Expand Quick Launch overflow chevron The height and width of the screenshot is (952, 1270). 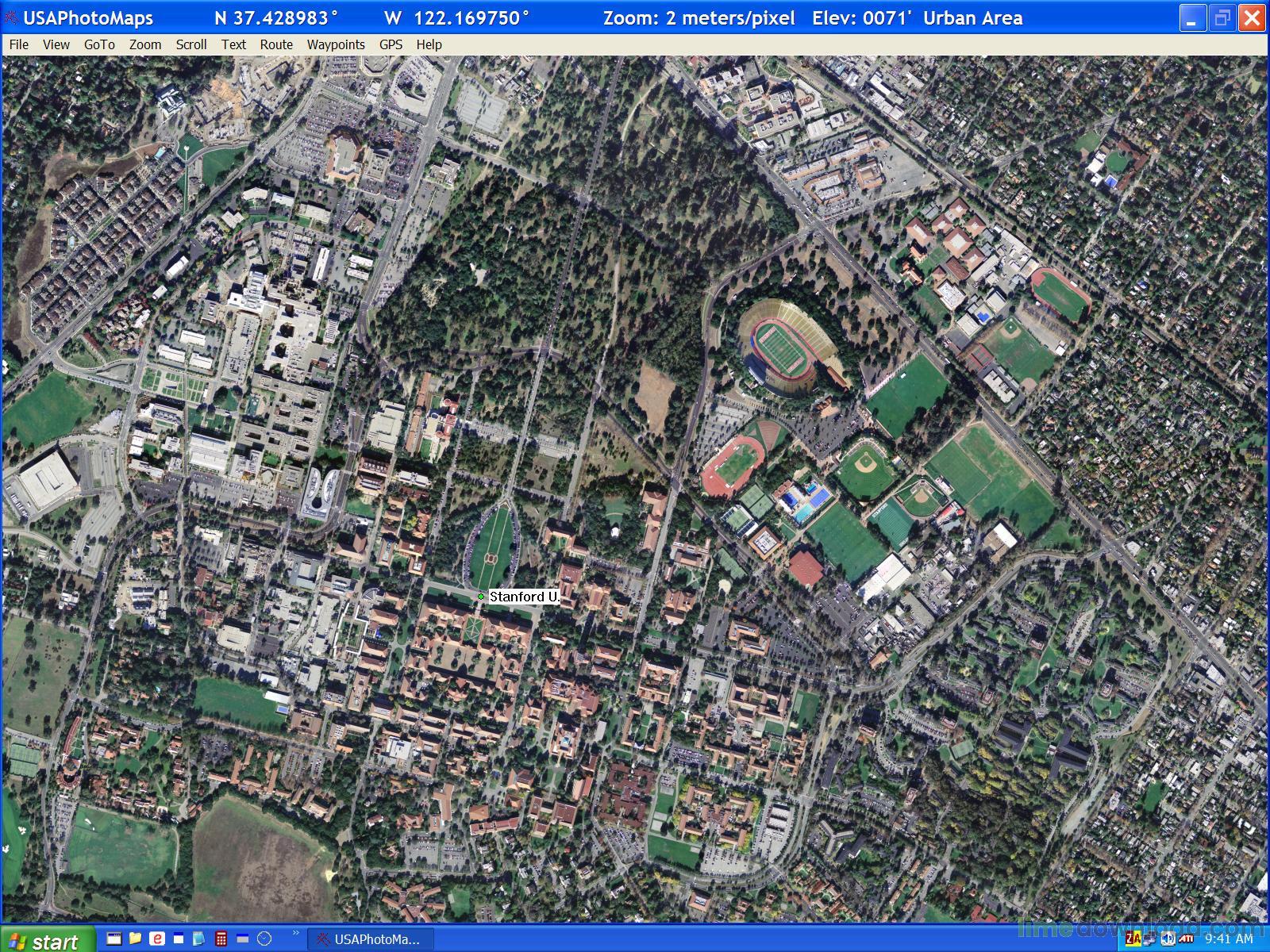[x=296, y=934]
